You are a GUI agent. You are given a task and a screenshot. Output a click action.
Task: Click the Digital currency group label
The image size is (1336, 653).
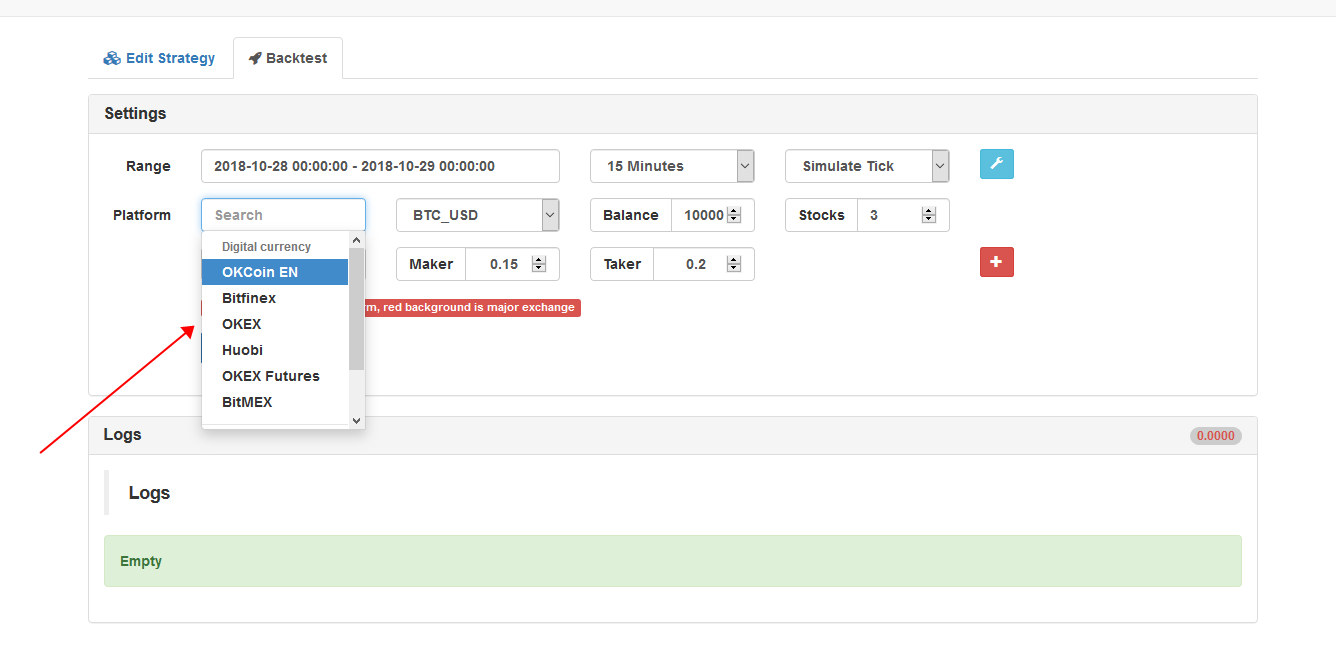(x=266, y=246)
